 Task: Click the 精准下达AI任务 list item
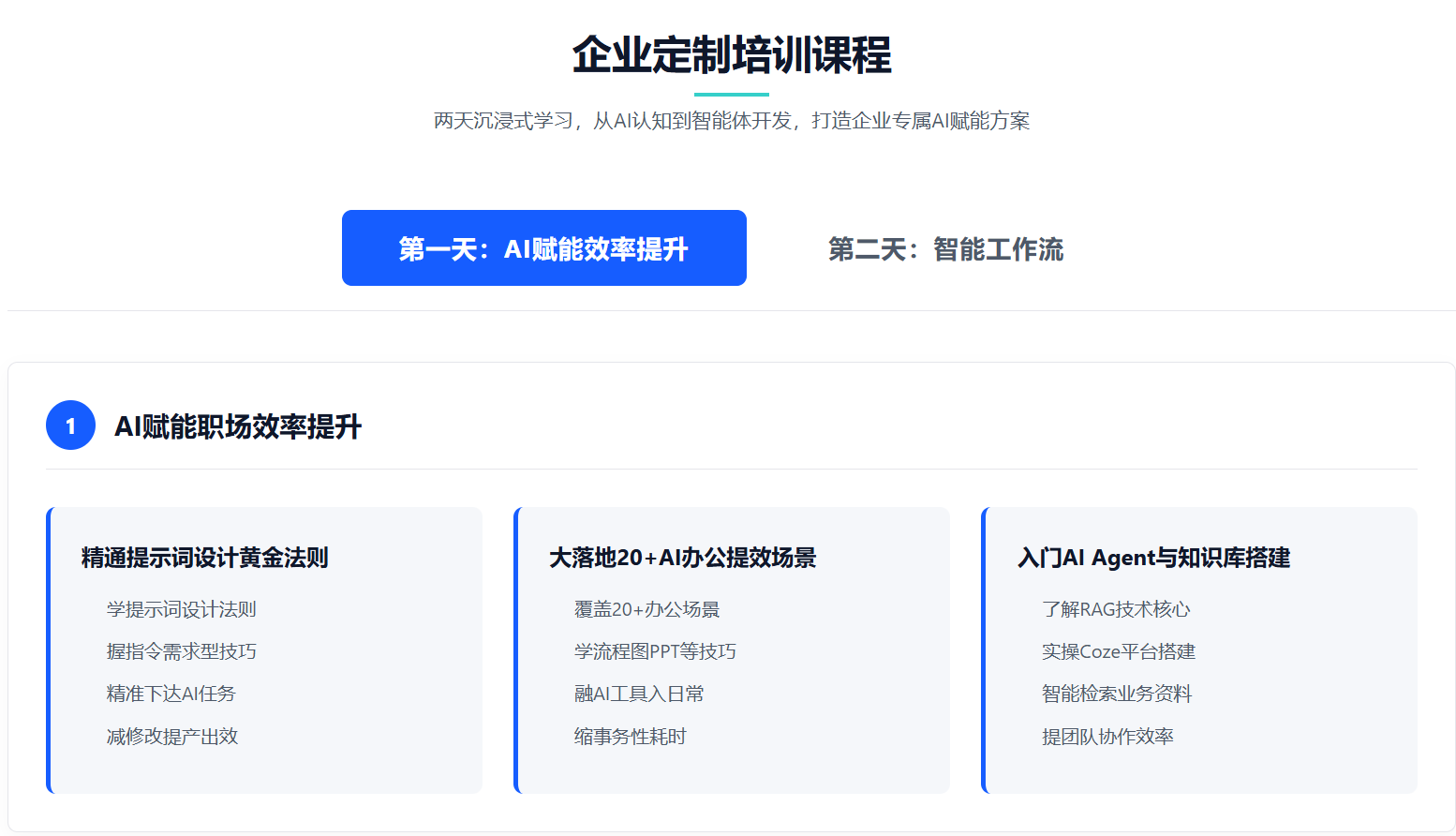click(x=171, y=694)
